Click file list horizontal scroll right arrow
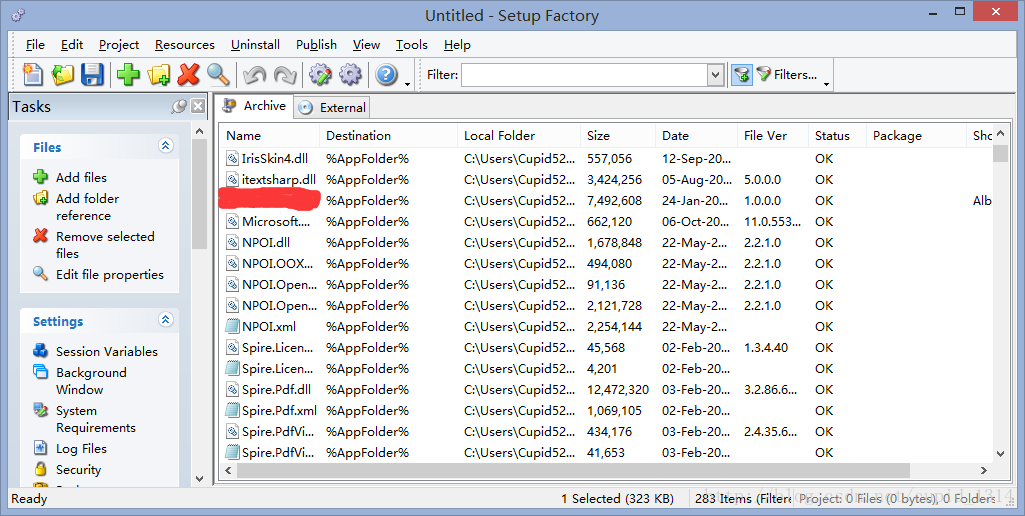Image resolution: width=1025 pixels, height=516 pixels. (984, 470)
